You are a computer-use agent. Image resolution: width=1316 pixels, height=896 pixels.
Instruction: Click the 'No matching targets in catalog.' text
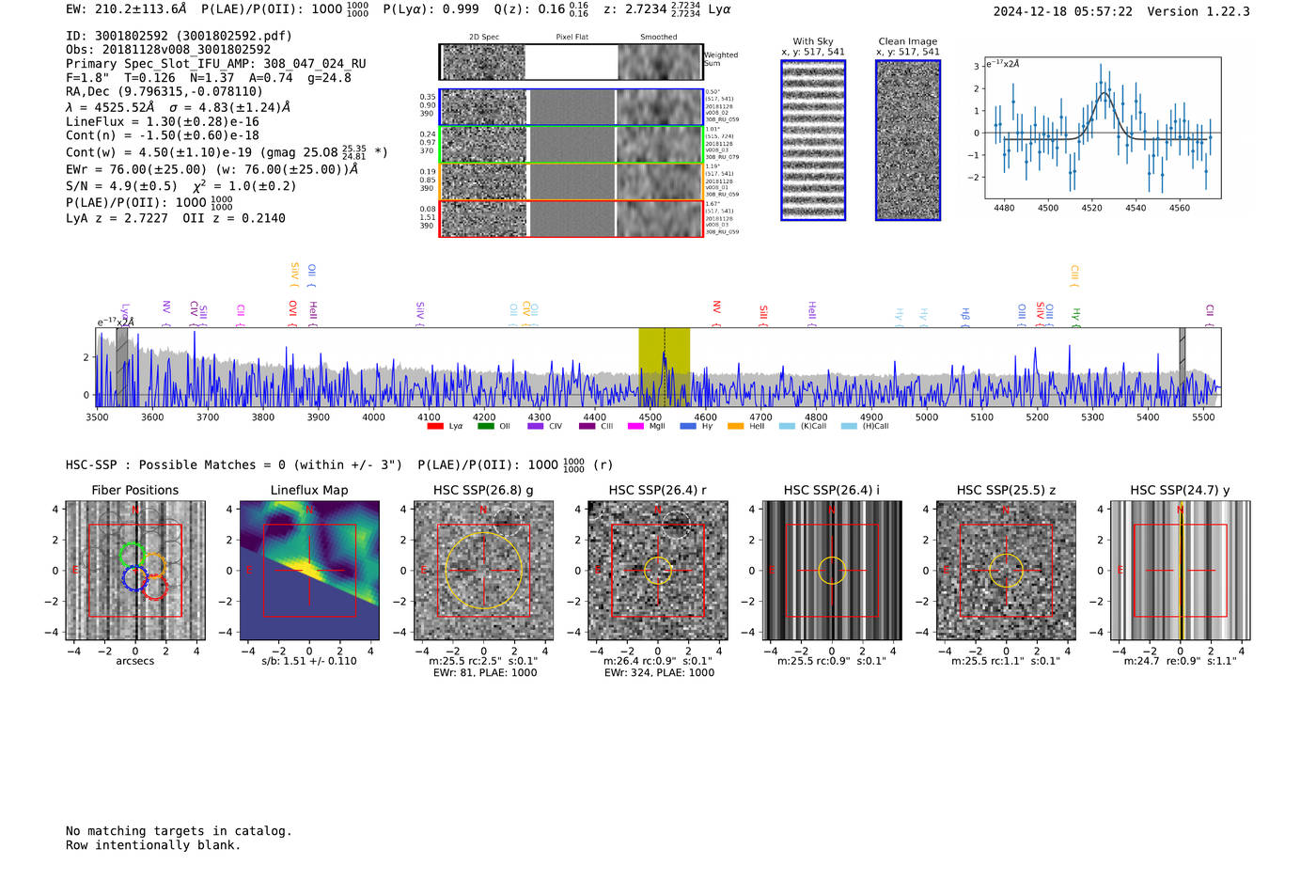point(179,831)
